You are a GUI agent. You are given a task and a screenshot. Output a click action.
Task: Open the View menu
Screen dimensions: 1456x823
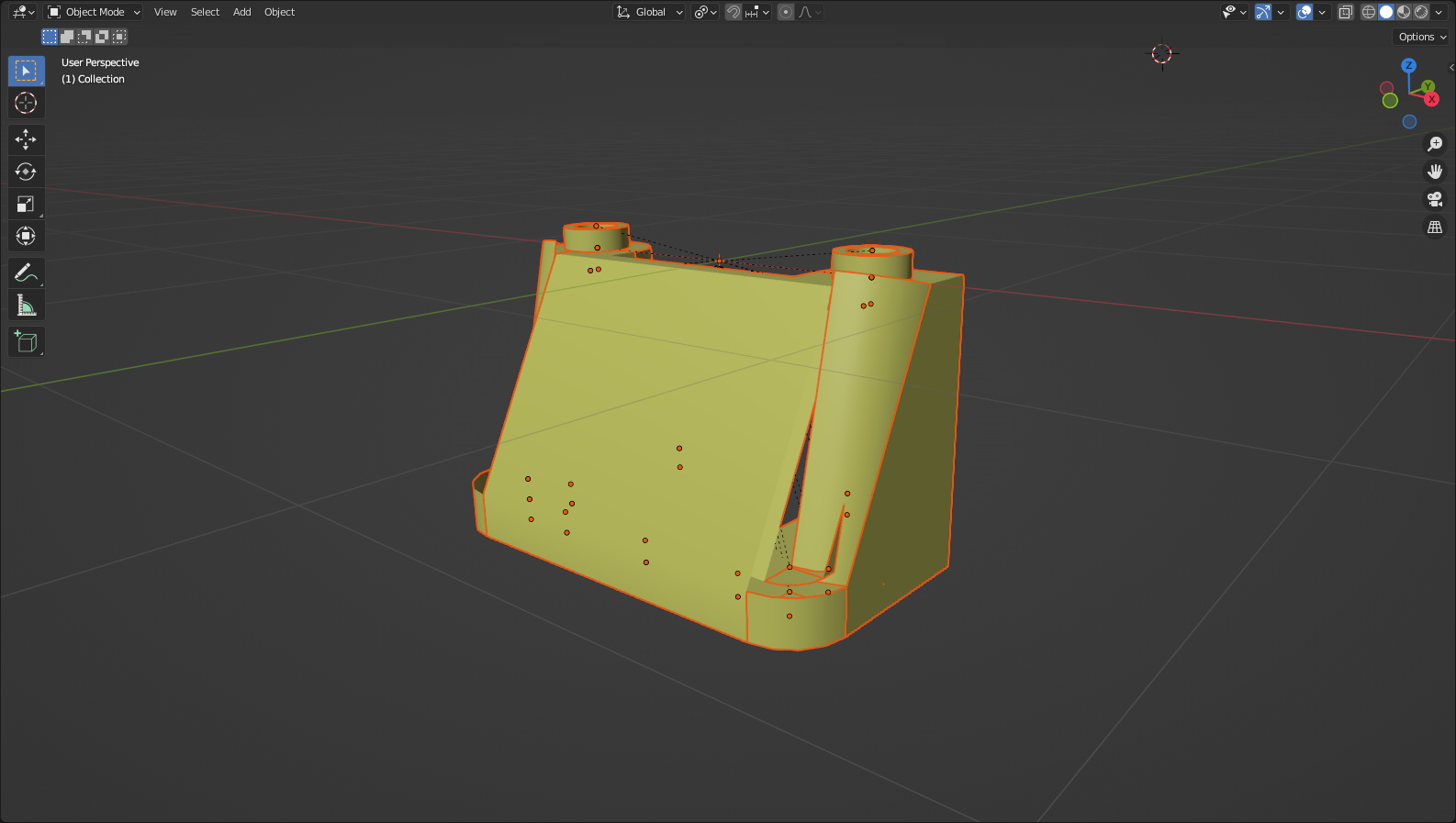tap(165, 12)
